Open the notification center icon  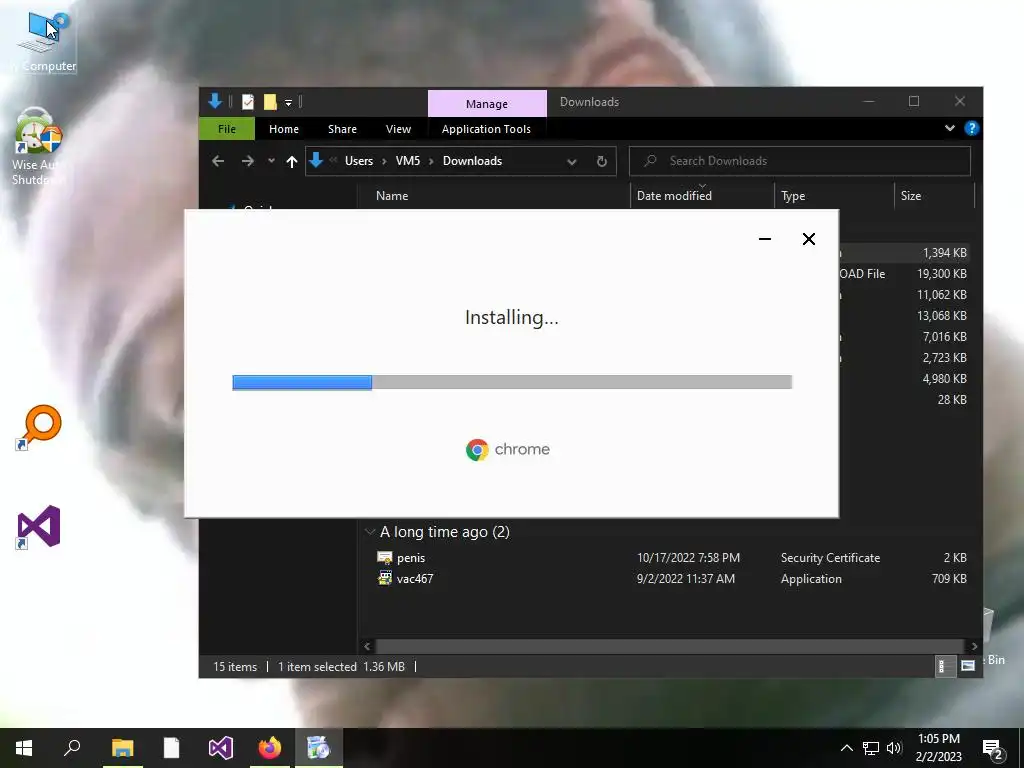pyautogui.click(x=993, y=750)
